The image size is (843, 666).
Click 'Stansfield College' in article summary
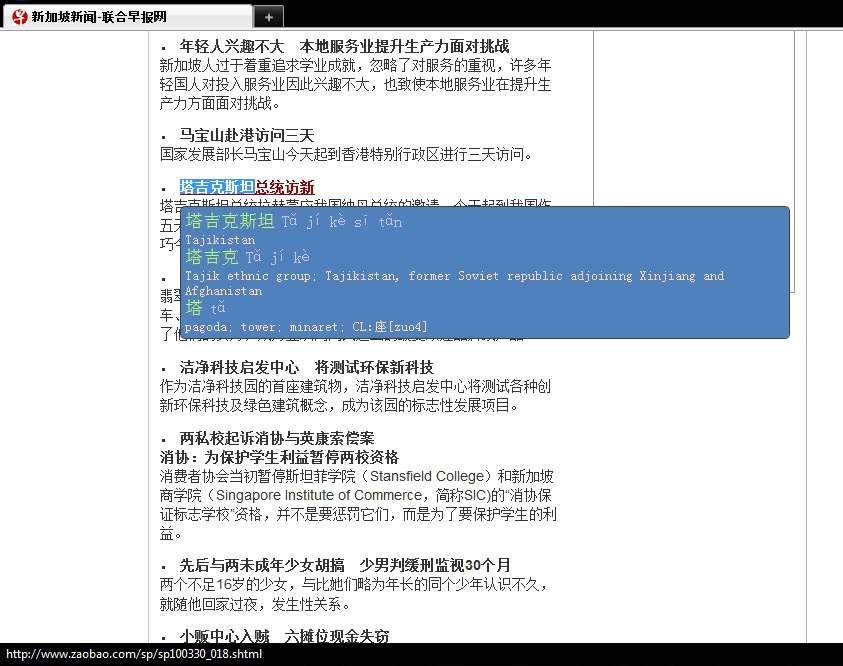(x=432, y=476)
